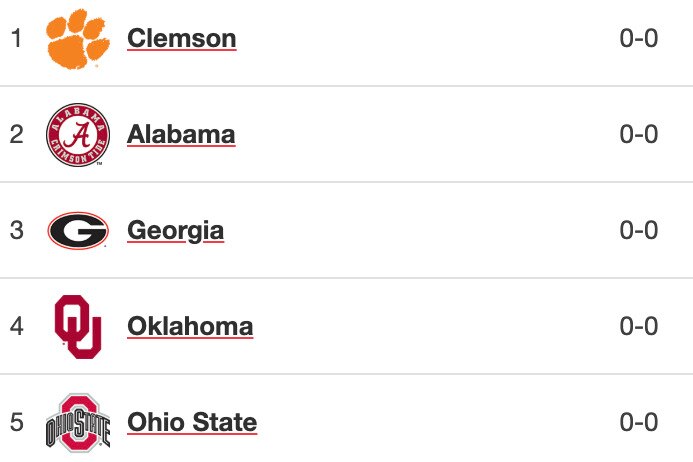Click the rank number 4 beside Oklahoma
Screen dimensions: 693x462
click(x=16, y=326)
